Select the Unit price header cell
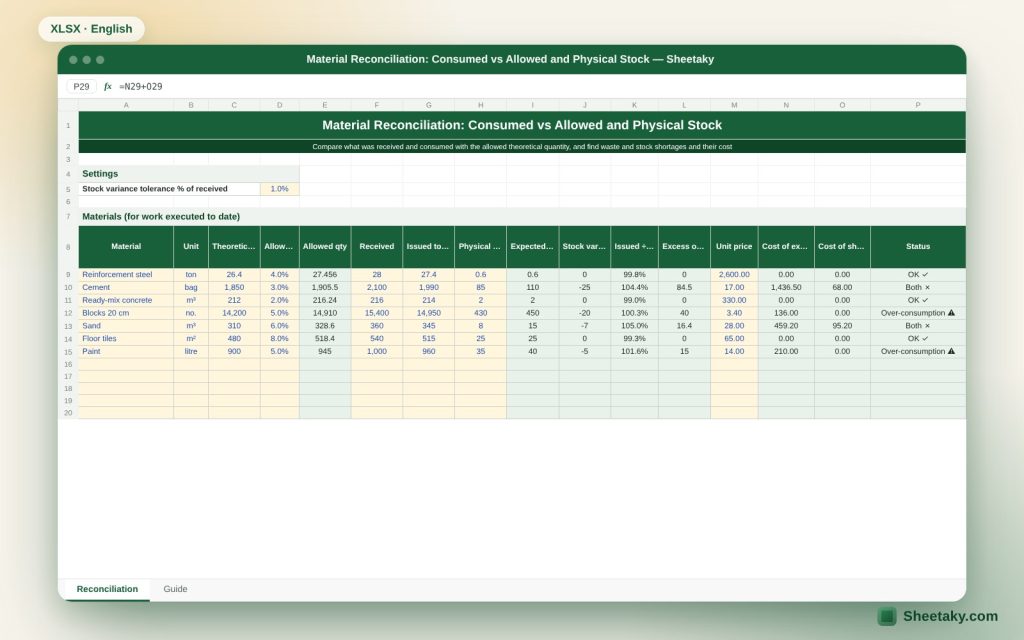Image resolution: width=1024 pixels, height=640 pixels. pyautogui.click(x=734, y=247)
